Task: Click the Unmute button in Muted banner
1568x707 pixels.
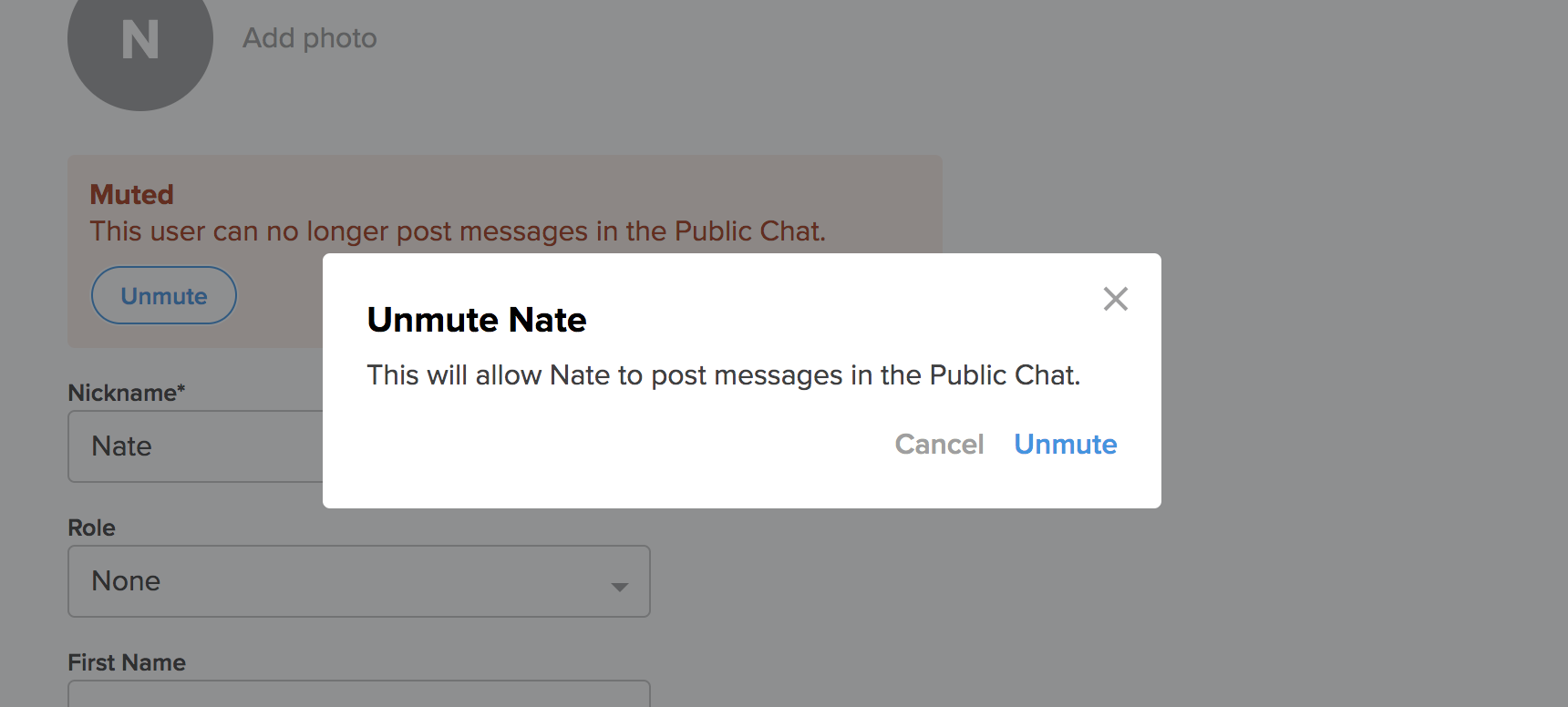Action: click(164, 295)
